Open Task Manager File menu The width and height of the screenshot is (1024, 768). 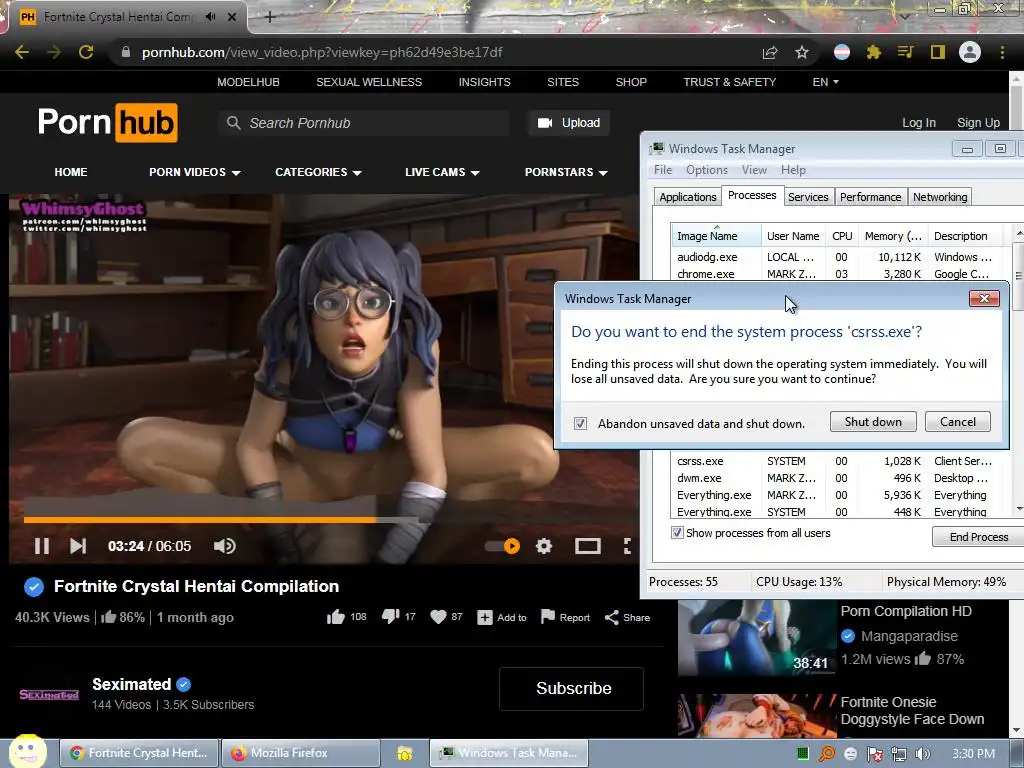(x=663, y=170)
